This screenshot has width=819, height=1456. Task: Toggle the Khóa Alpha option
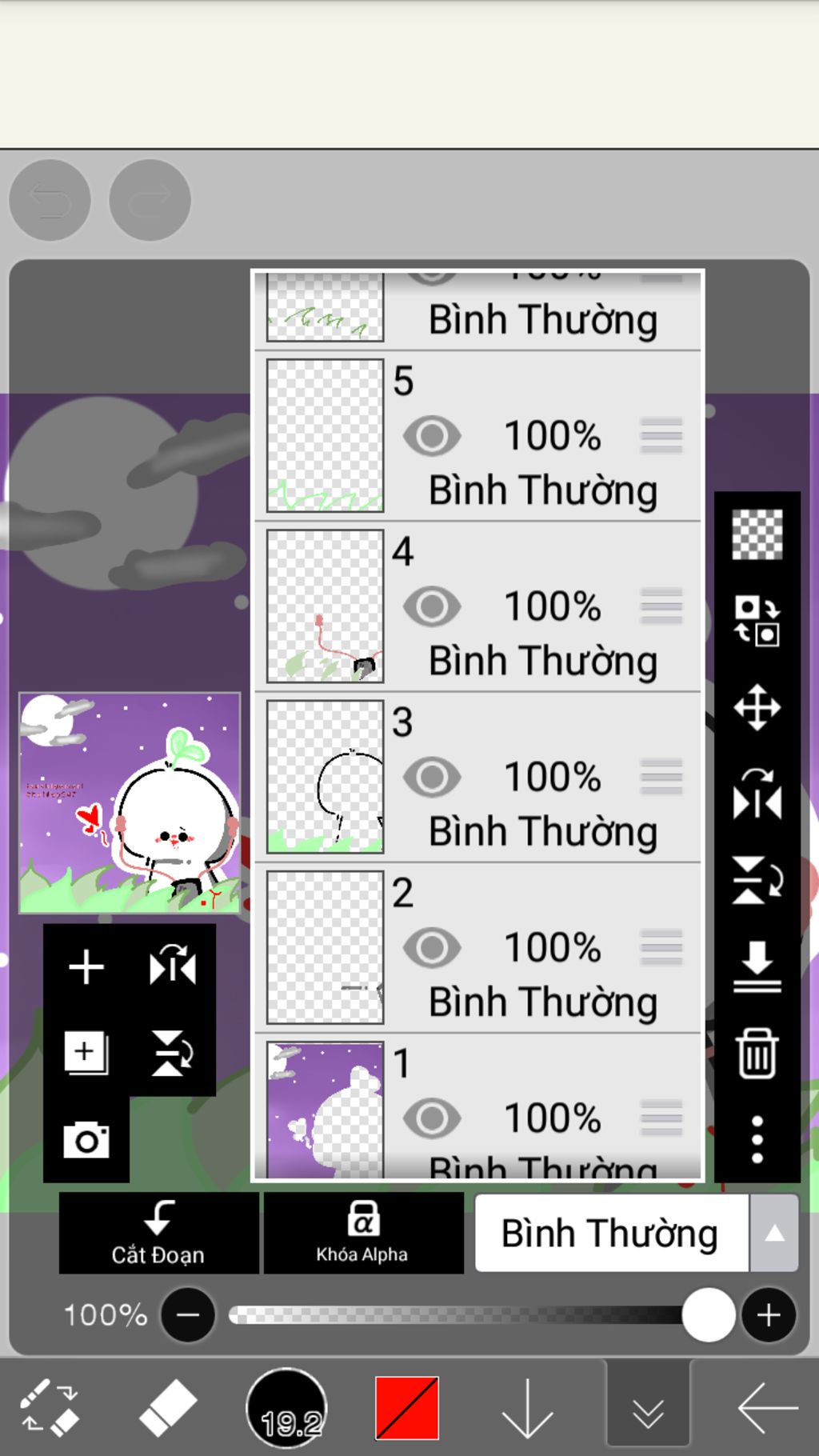point(363,1233)
